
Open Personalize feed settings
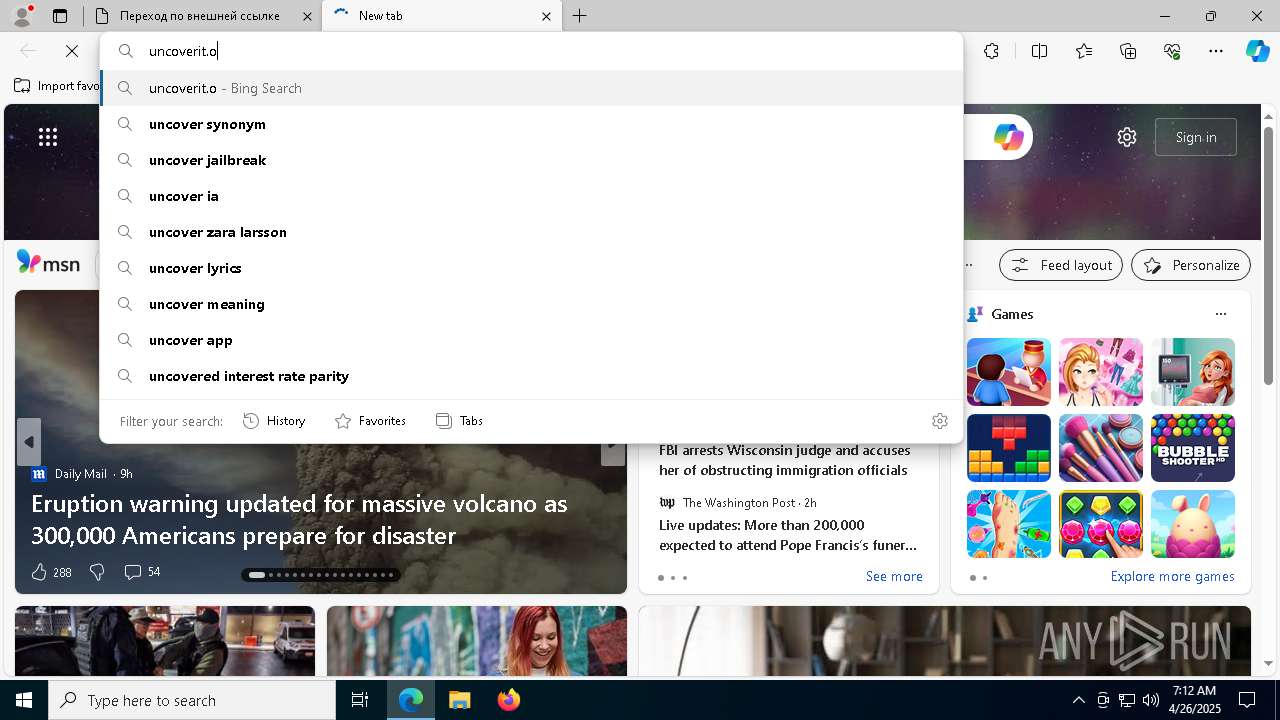1191,265
